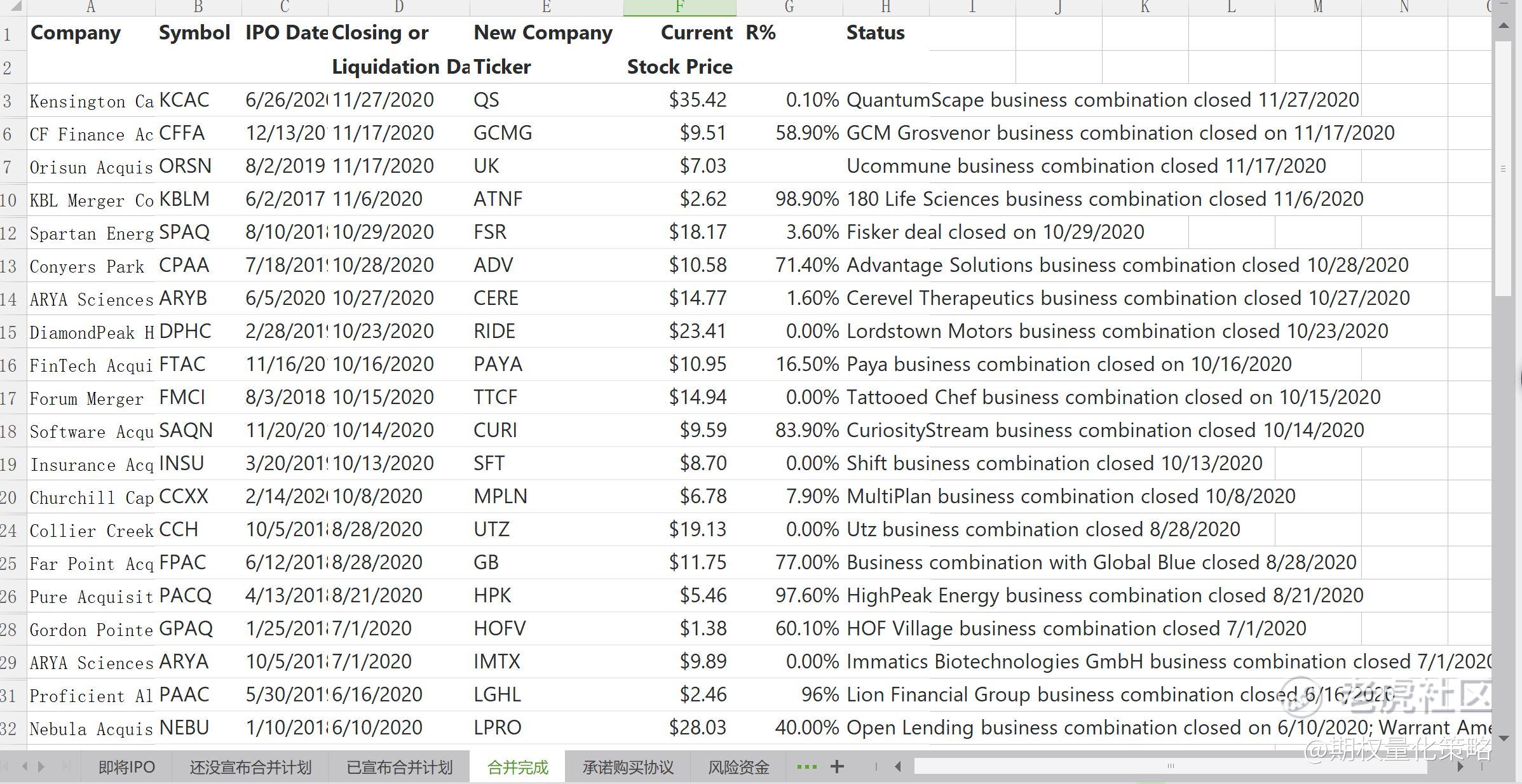Click the 98.90% cell
This screenshot has height=784, width=1522.
pos(789,199)
